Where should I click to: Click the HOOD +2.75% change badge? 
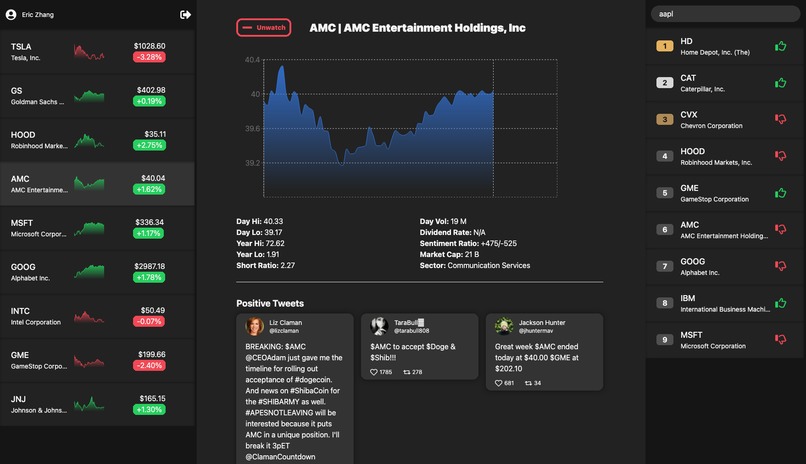click(x=149, y=145)
